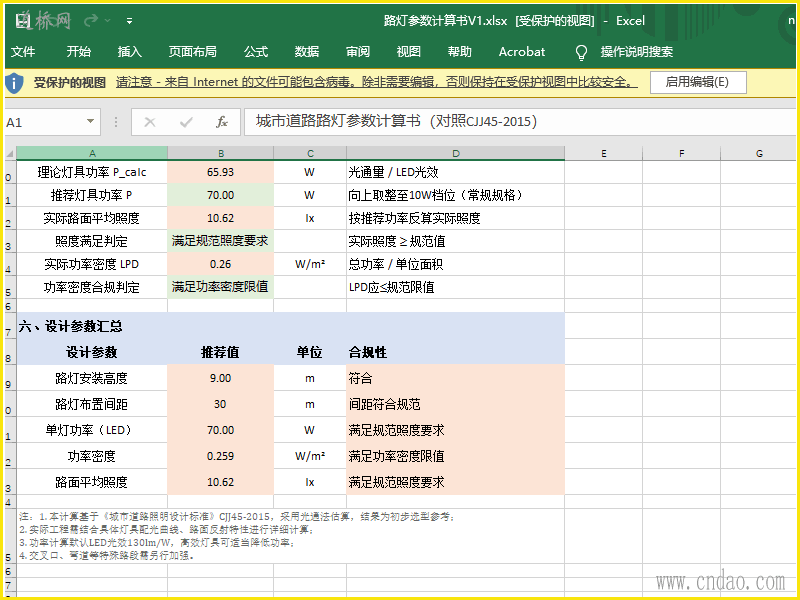Select the cell 总功率 / 单位面积

pyautogui.click(x=456, y=264)
